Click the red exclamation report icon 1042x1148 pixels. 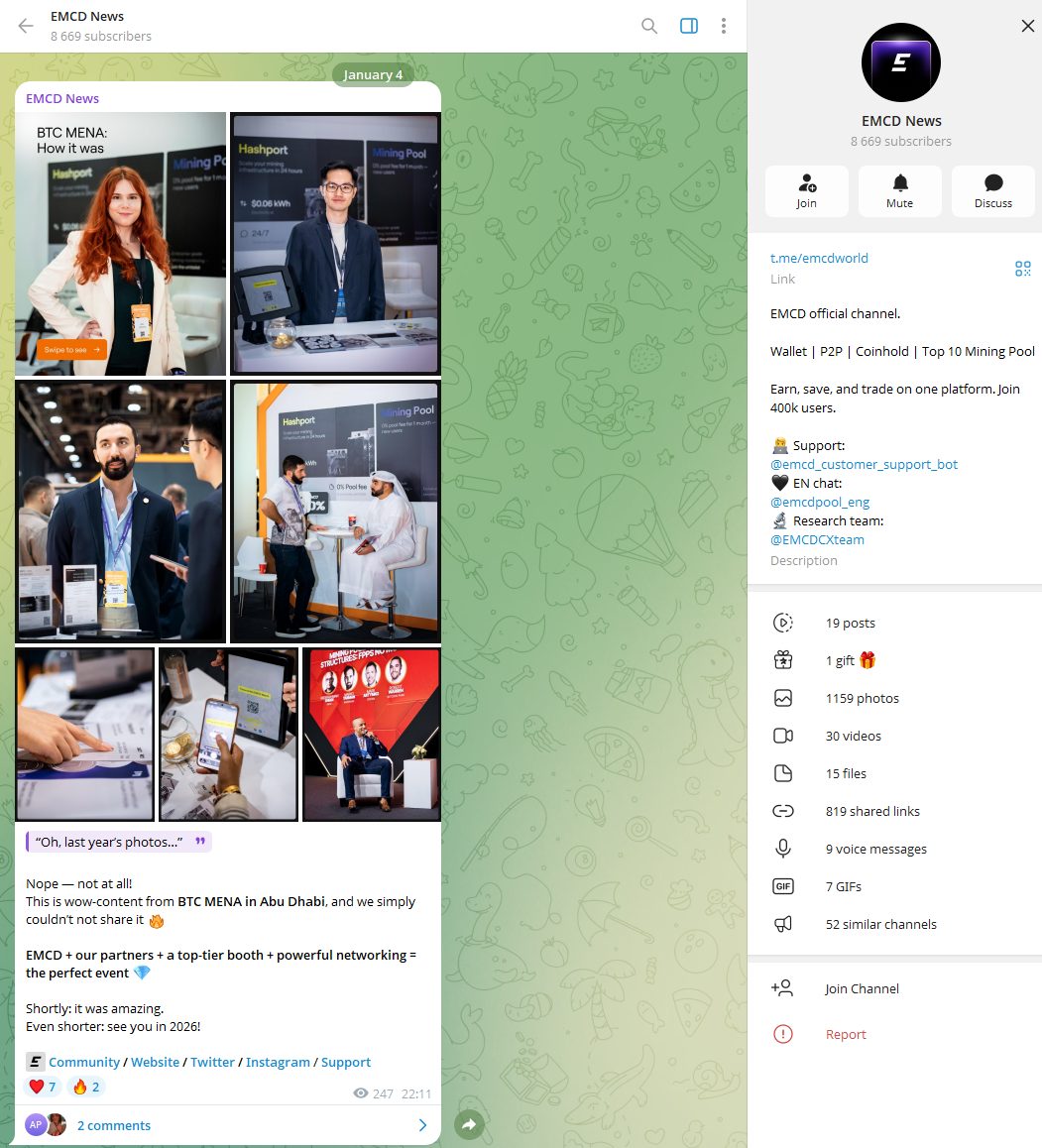[x=783, y=1035]
